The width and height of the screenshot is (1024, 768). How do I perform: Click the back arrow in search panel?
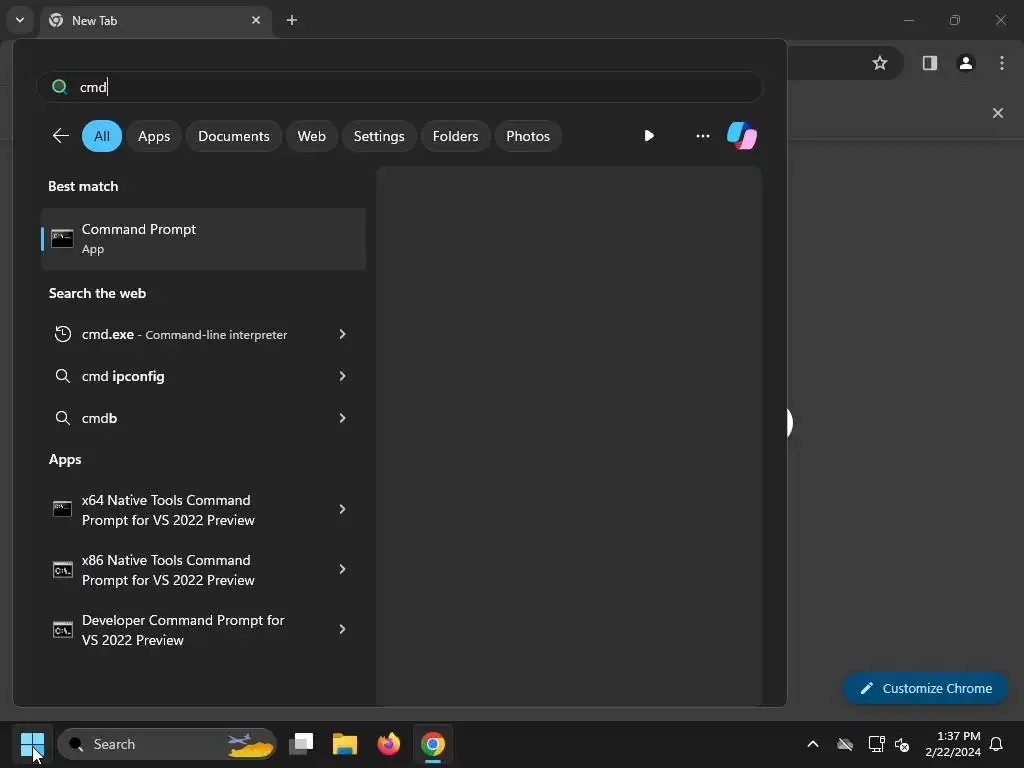61,136
